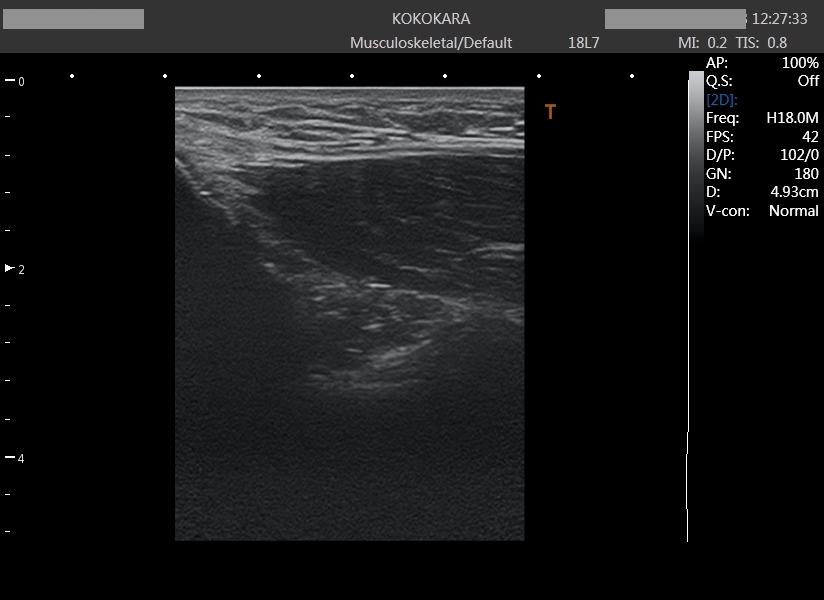Select the 18L7 probe label
The width and height of the screenshot is (824, 600).
(x=583, y=43)
